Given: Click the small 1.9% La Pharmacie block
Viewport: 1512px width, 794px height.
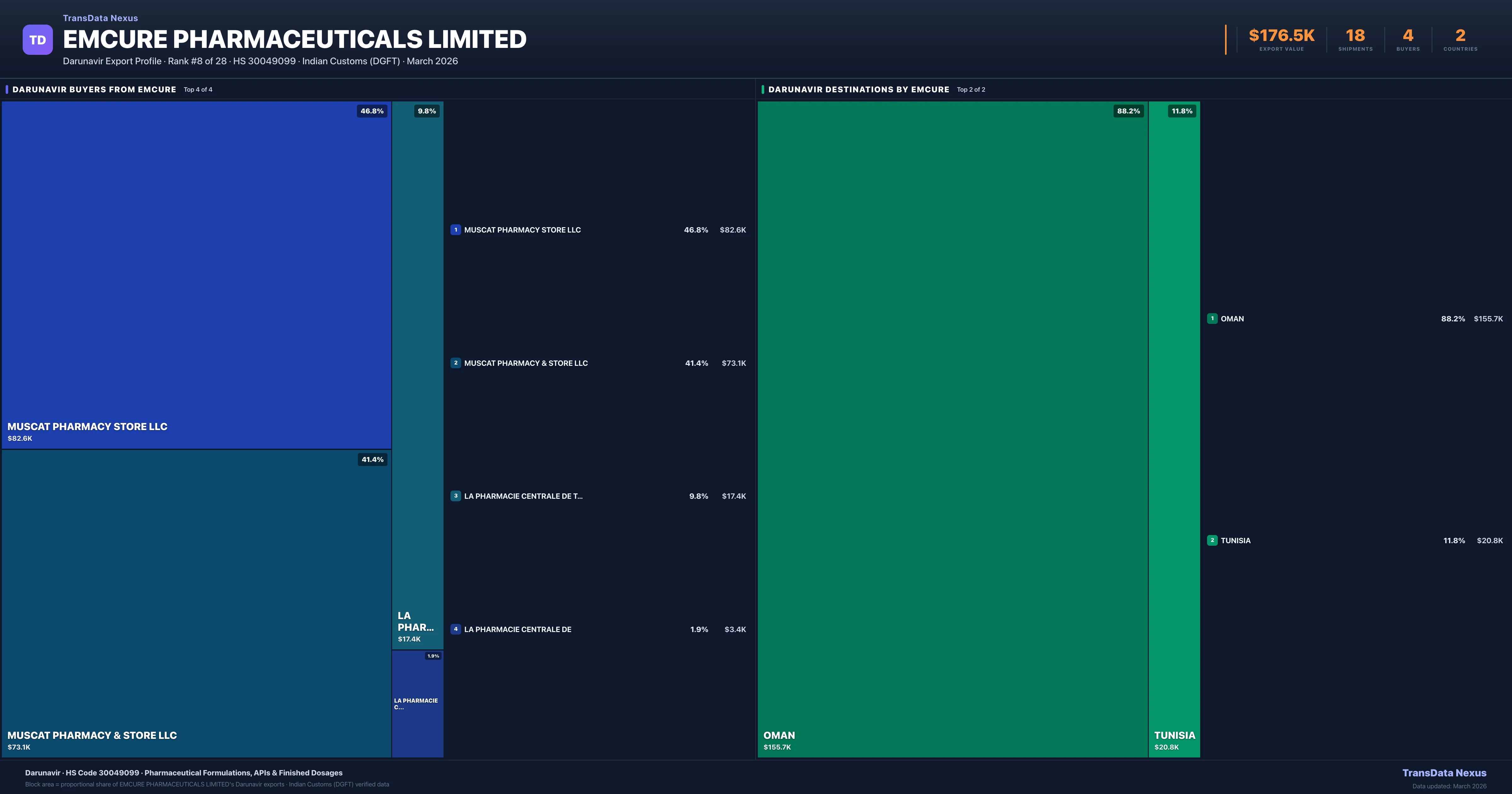Looking at the screenshot, I should click(x=417, y=704).
